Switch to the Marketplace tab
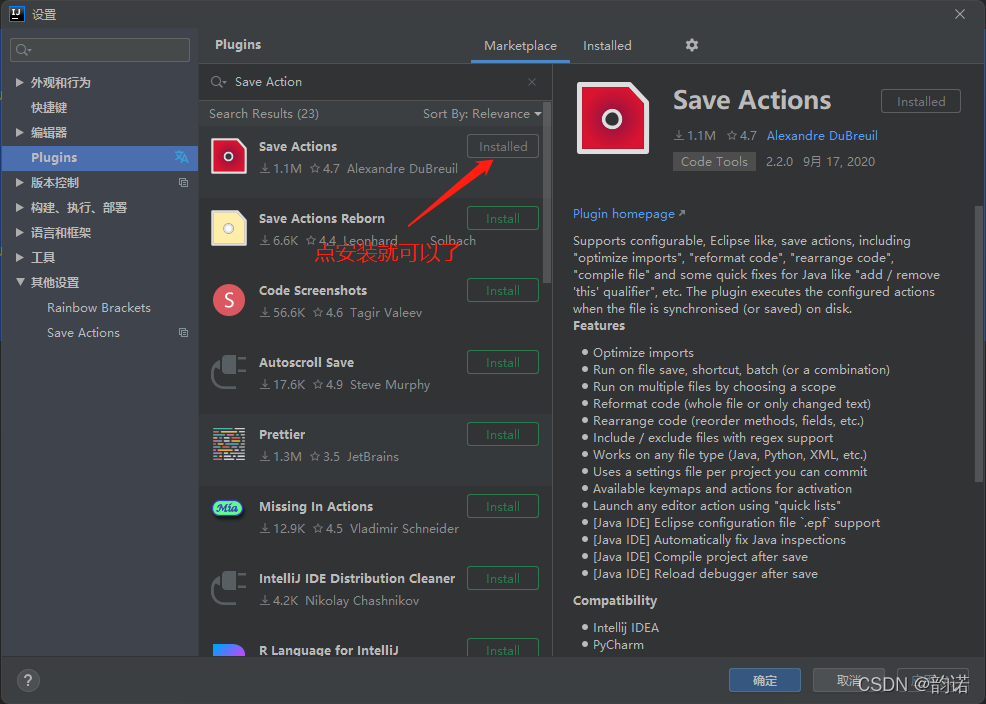This screenshot has width=986, height=704. (x=520, y=46)
